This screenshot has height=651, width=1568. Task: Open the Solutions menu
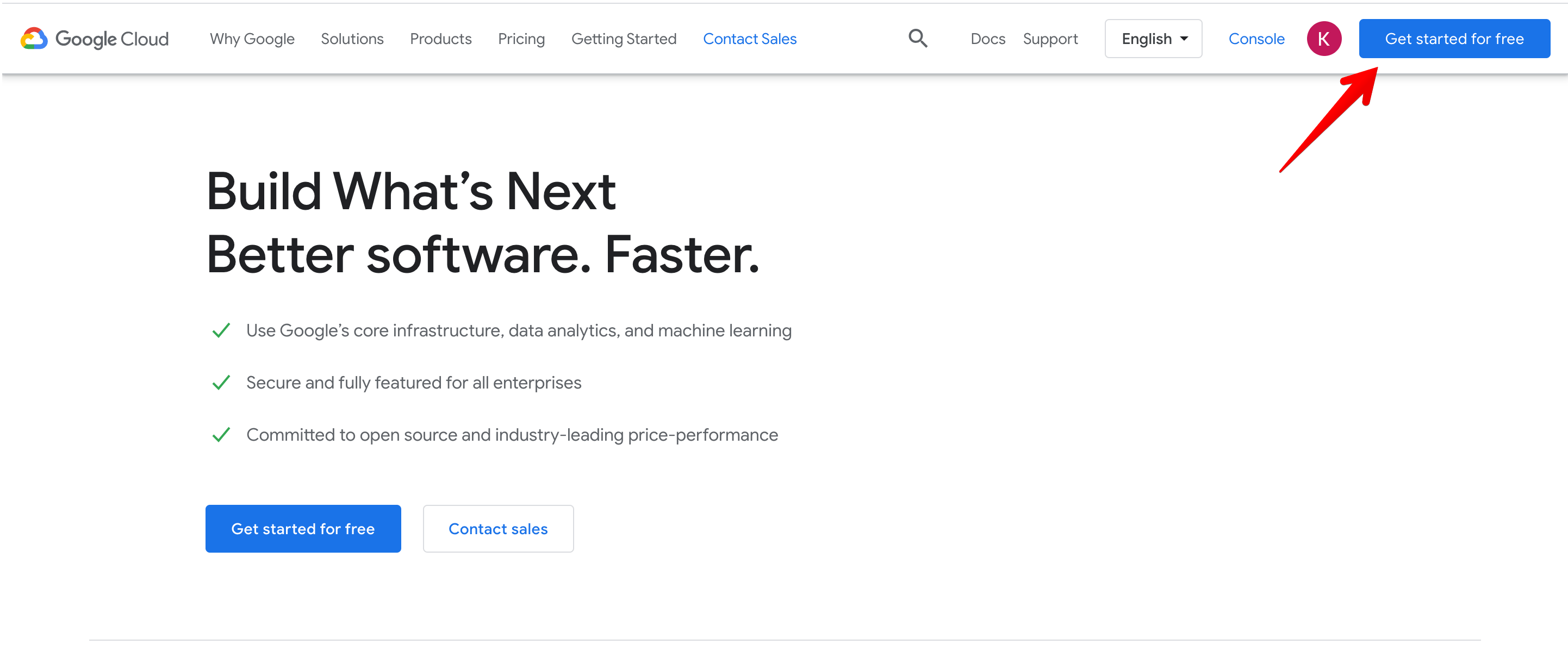(x=352, y=39)
